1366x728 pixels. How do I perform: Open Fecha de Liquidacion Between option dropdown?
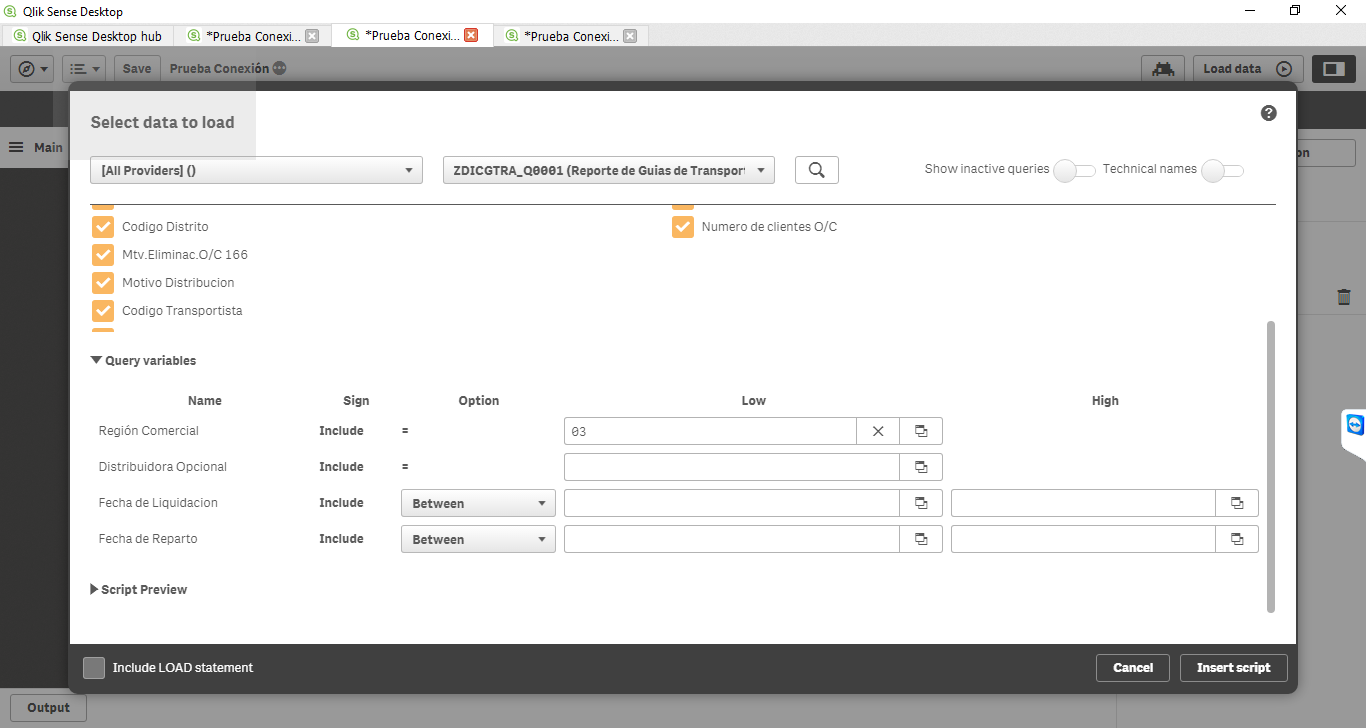point(478,503)
